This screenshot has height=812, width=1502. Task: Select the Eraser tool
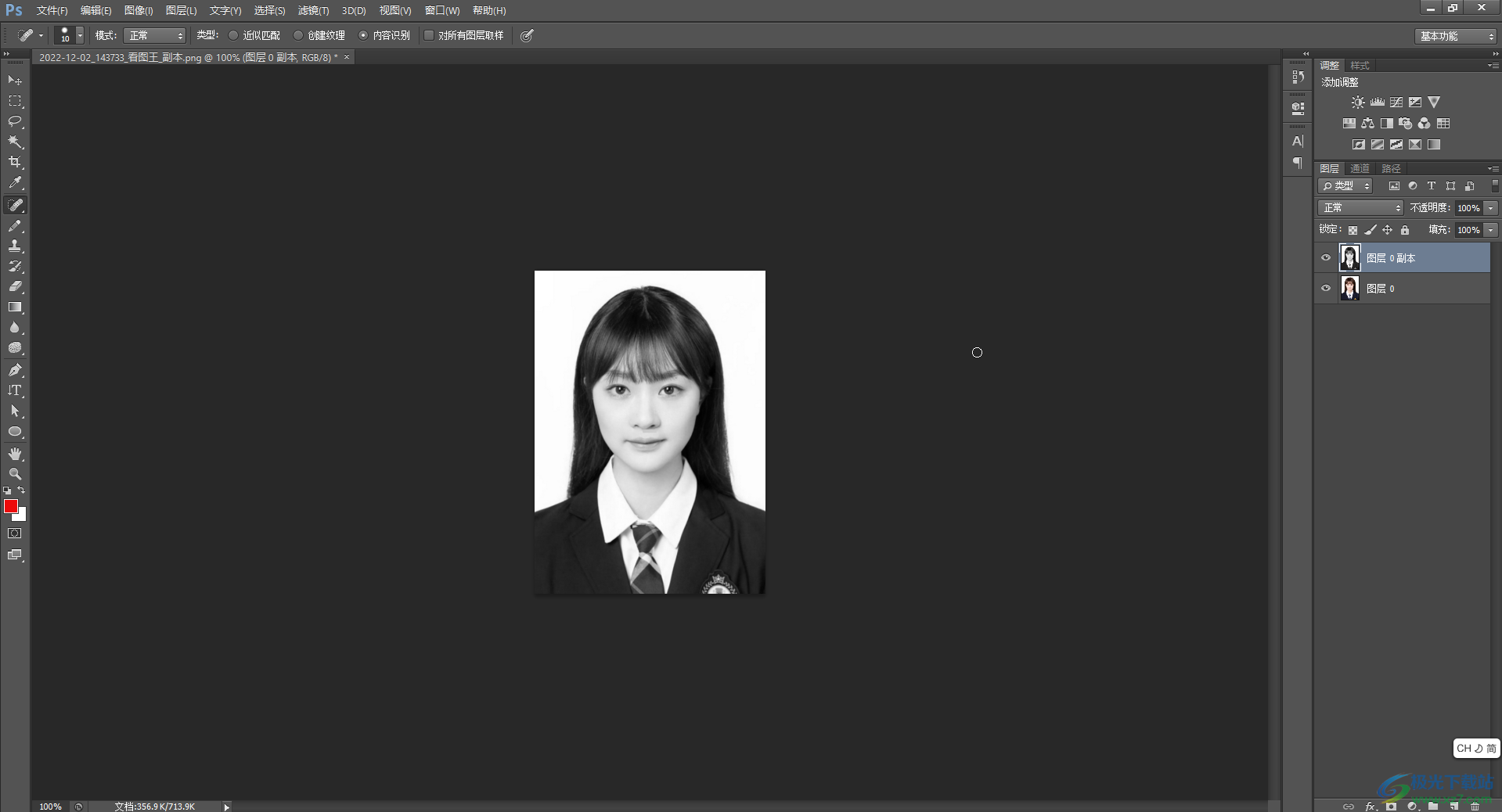(15, 286)
